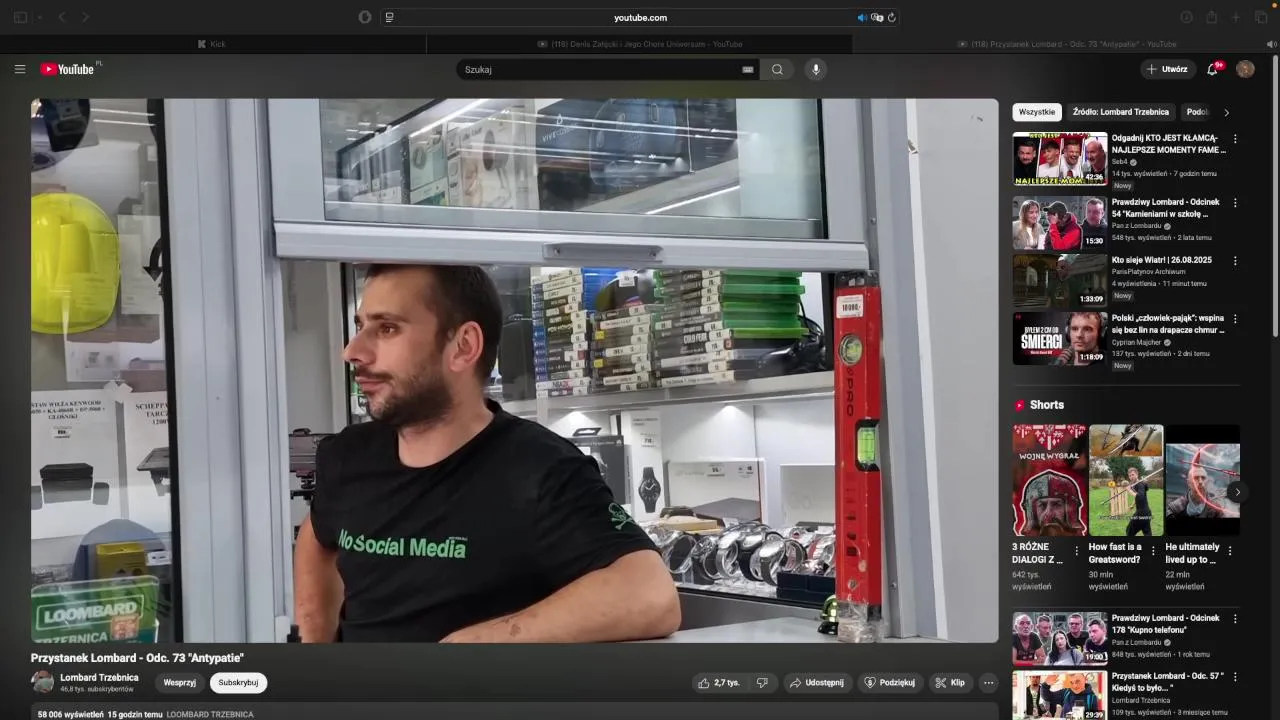Switch to Denis Załęcki YouTube tab
Viewport: 1280px width, 720px height.
(x=640, y=44)
